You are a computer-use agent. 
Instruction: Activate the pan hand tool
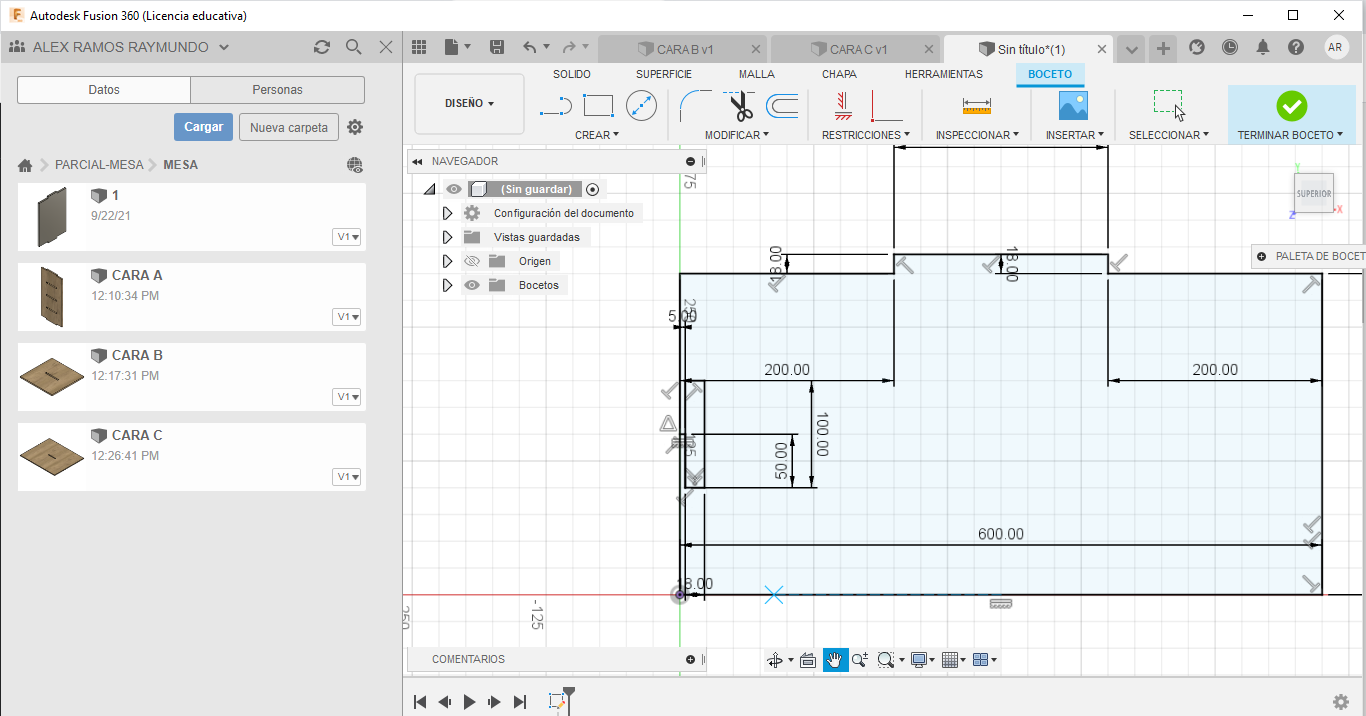pos(834,660)
